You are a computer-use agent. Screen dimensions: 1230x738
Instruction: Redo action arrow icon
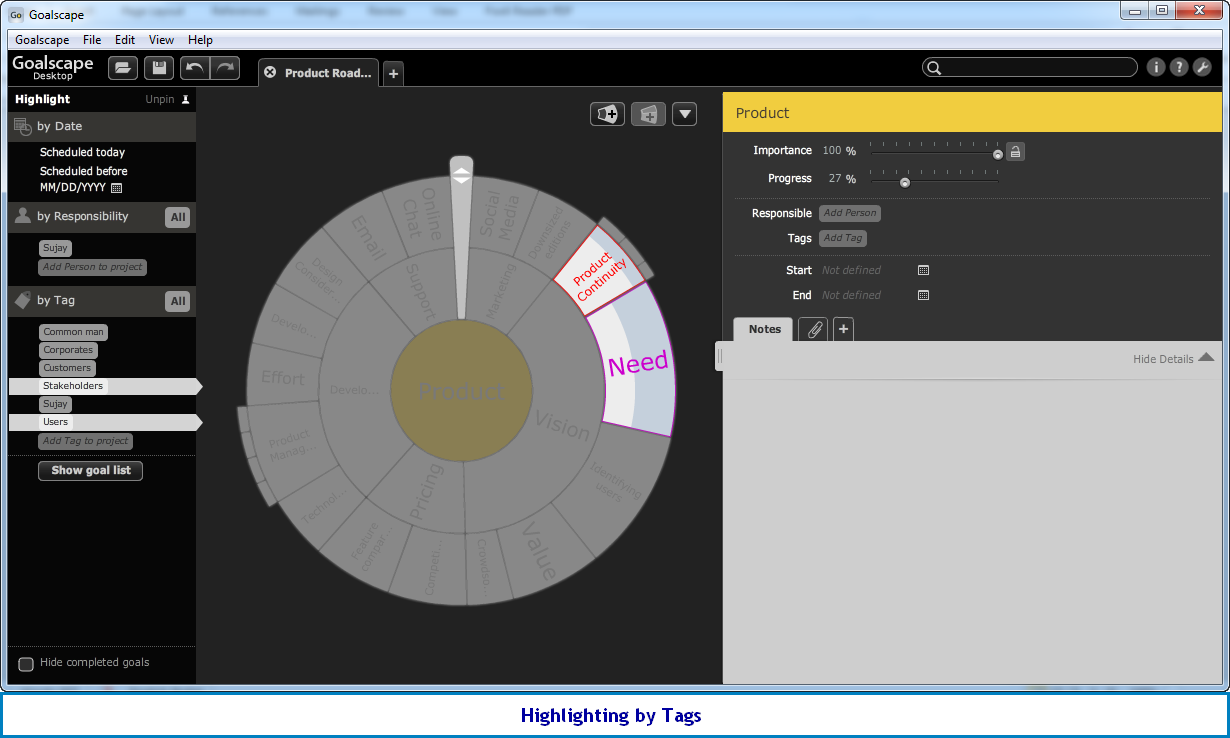point(225,68)
